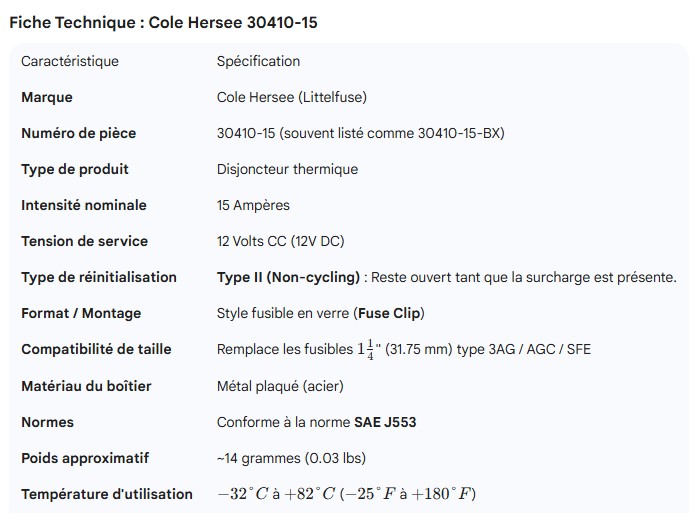Viewport: 698px width, 514px height.
Task: Select the Compatibilité de taille label
Action: (96, 350)
